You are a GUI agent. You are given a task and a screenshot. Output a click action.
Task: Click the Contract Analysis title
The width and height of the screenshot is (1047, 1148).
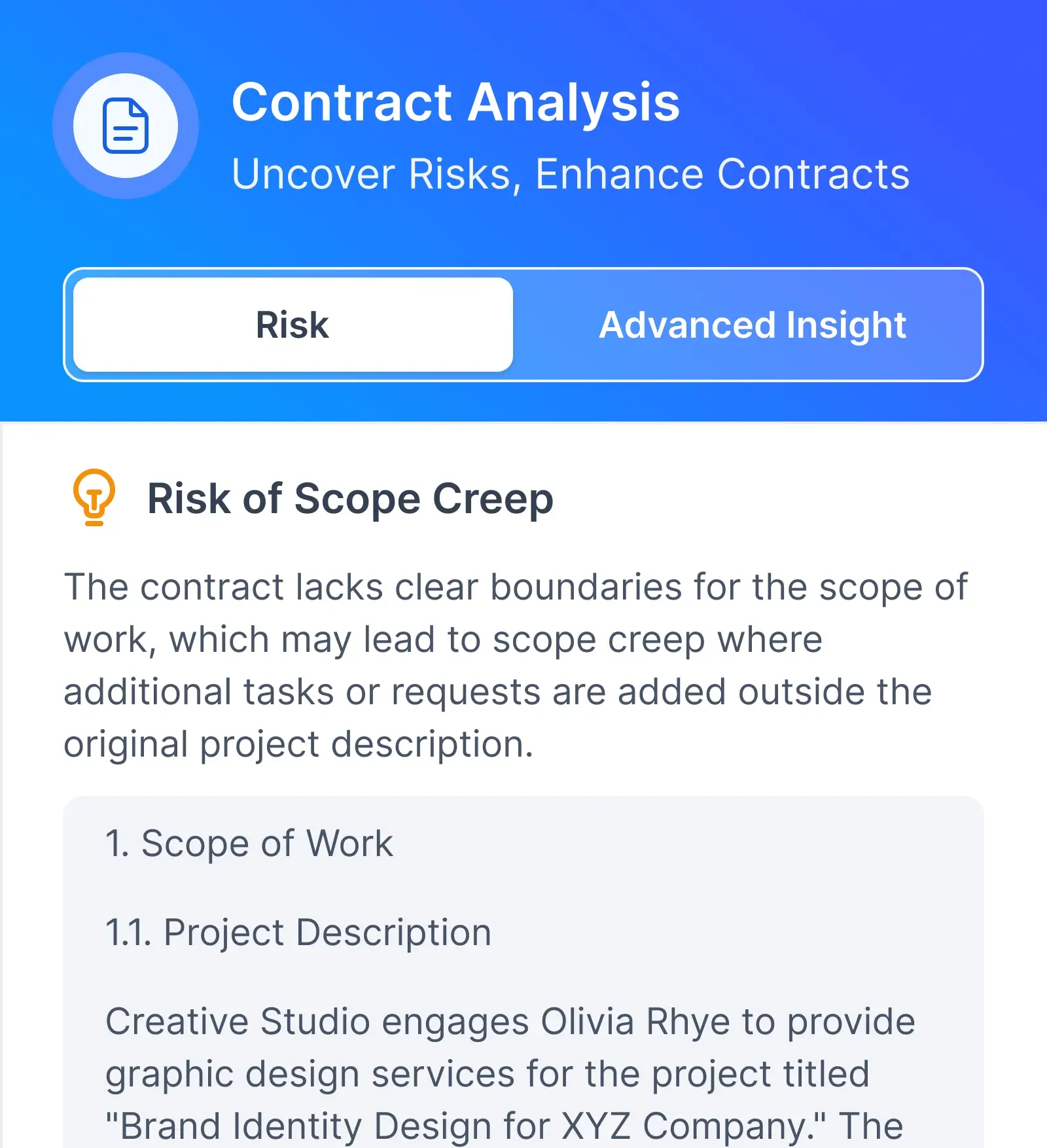coord(456,103)
